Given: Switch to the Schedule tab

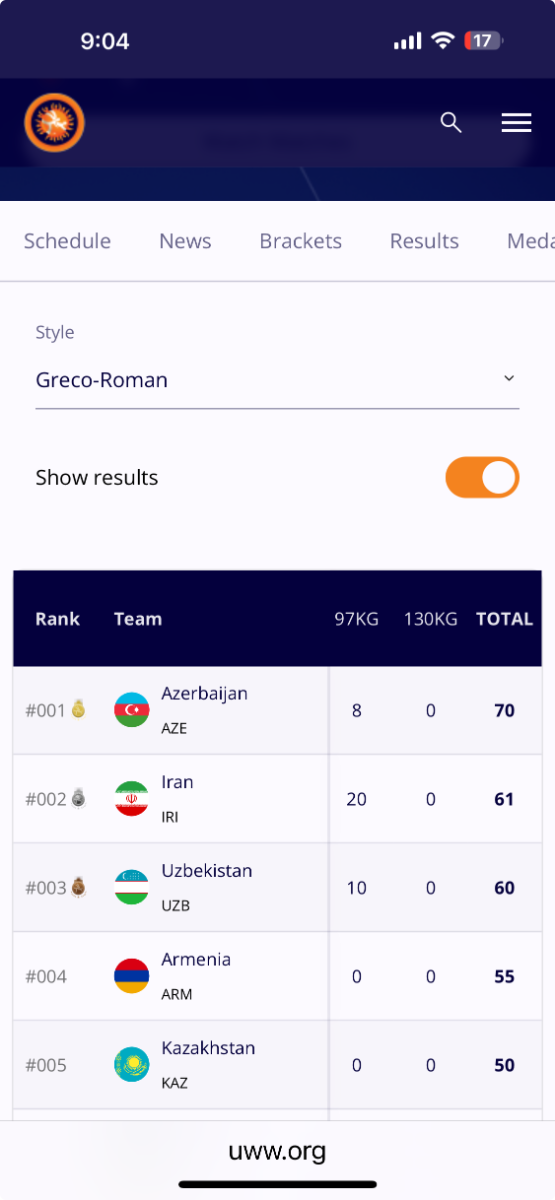Looking at the screenshot, I should (x=67, y=241).
